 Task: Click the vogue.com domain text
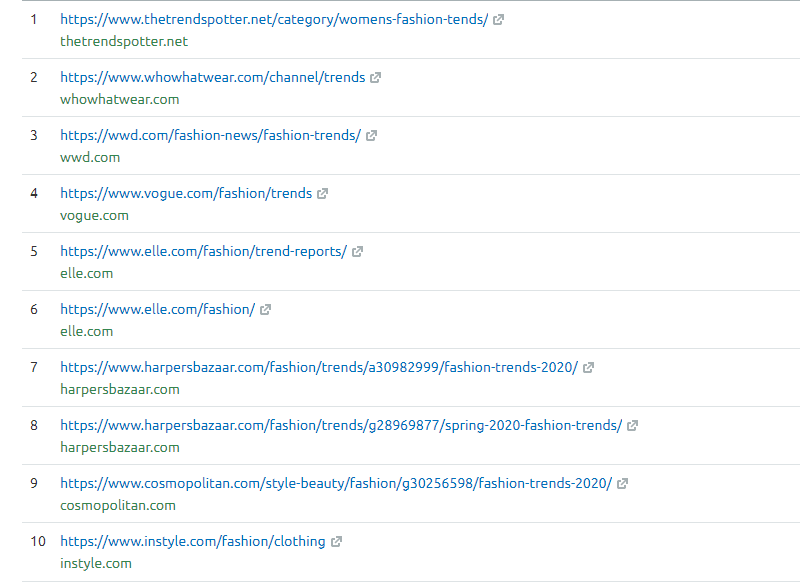point(94,216)
